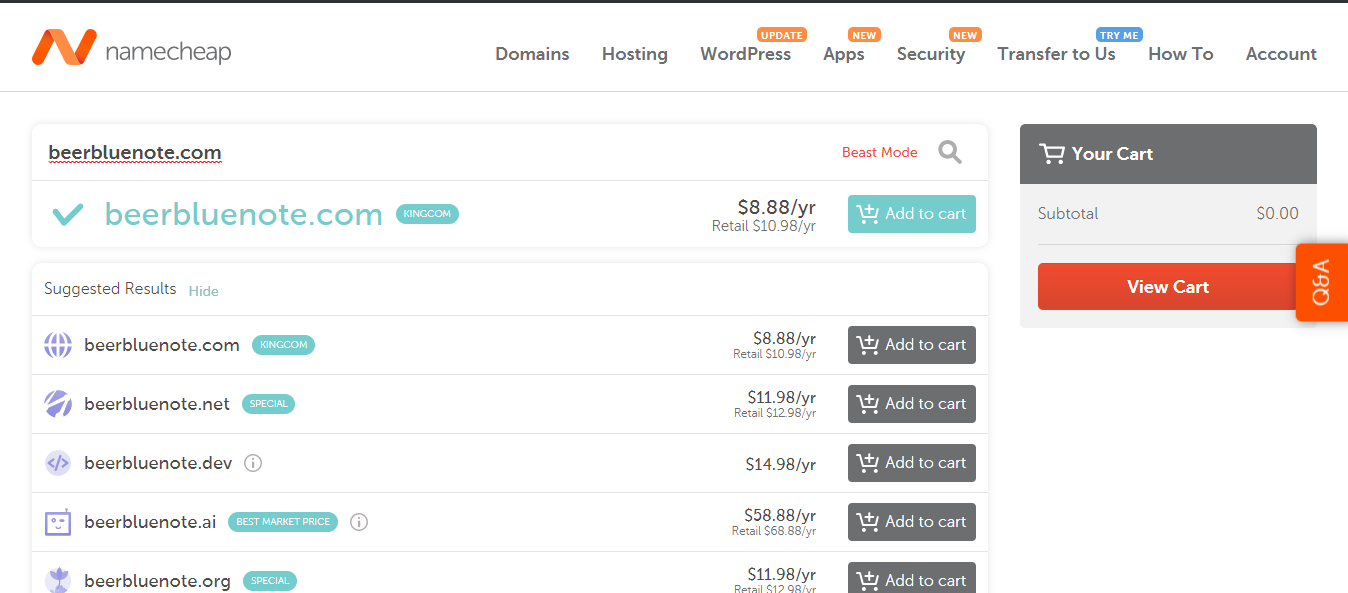Click the $14.98/yr price
The height and width of the screenshot is (593, 1348).
781,464
